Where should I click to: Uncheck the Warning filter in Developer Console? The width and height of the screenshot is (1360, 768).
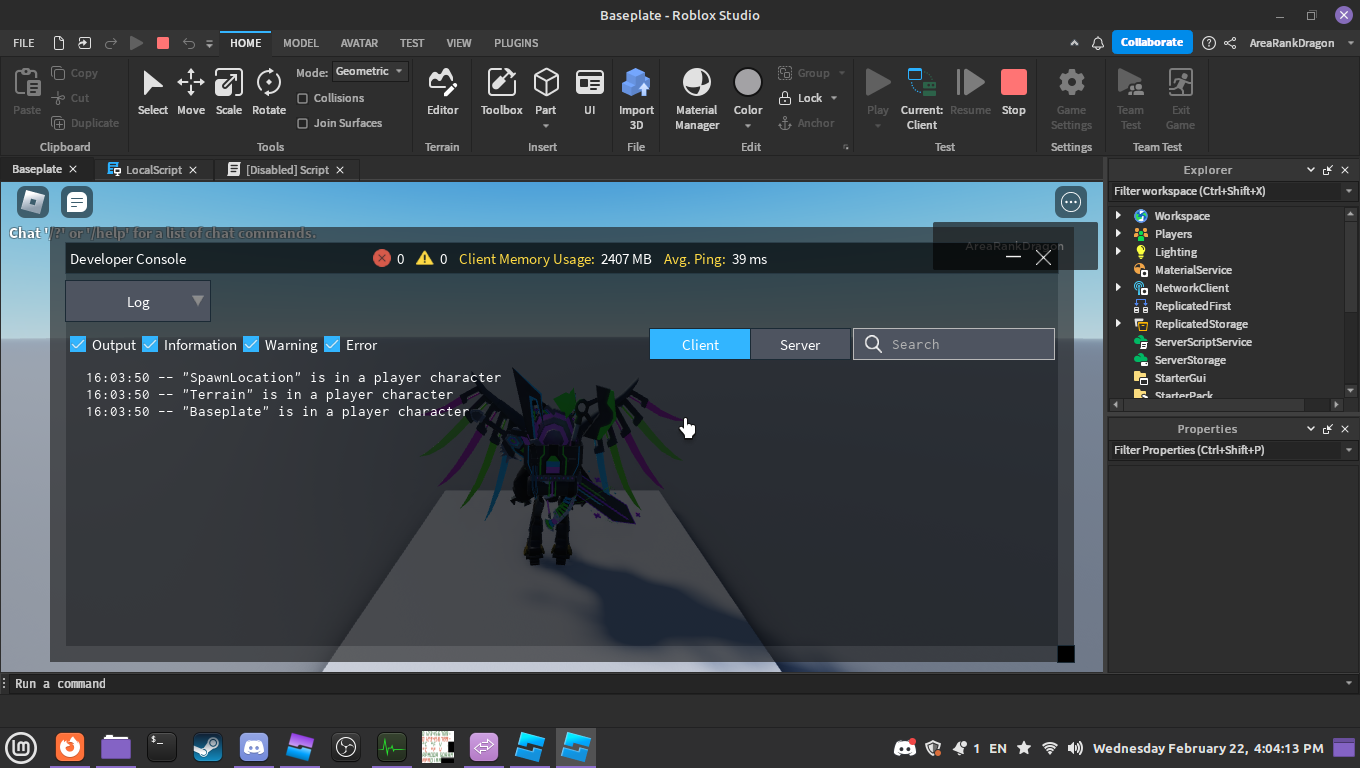tap(250, 344)
